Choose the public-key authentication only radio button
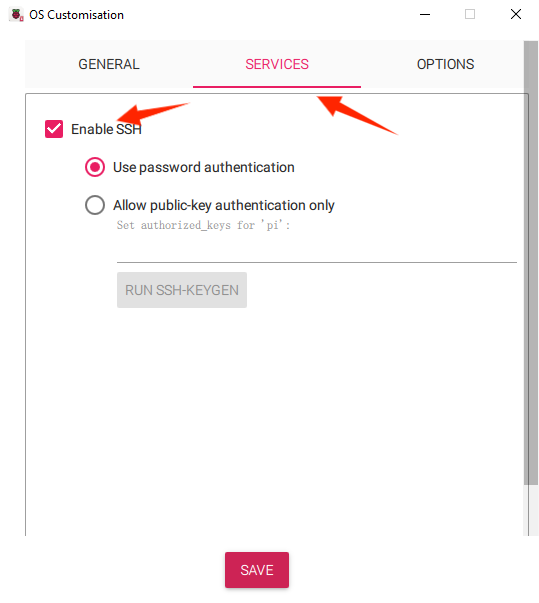This screenshot has width=539, height=603. pyautogui.click(x=95, y=205)
